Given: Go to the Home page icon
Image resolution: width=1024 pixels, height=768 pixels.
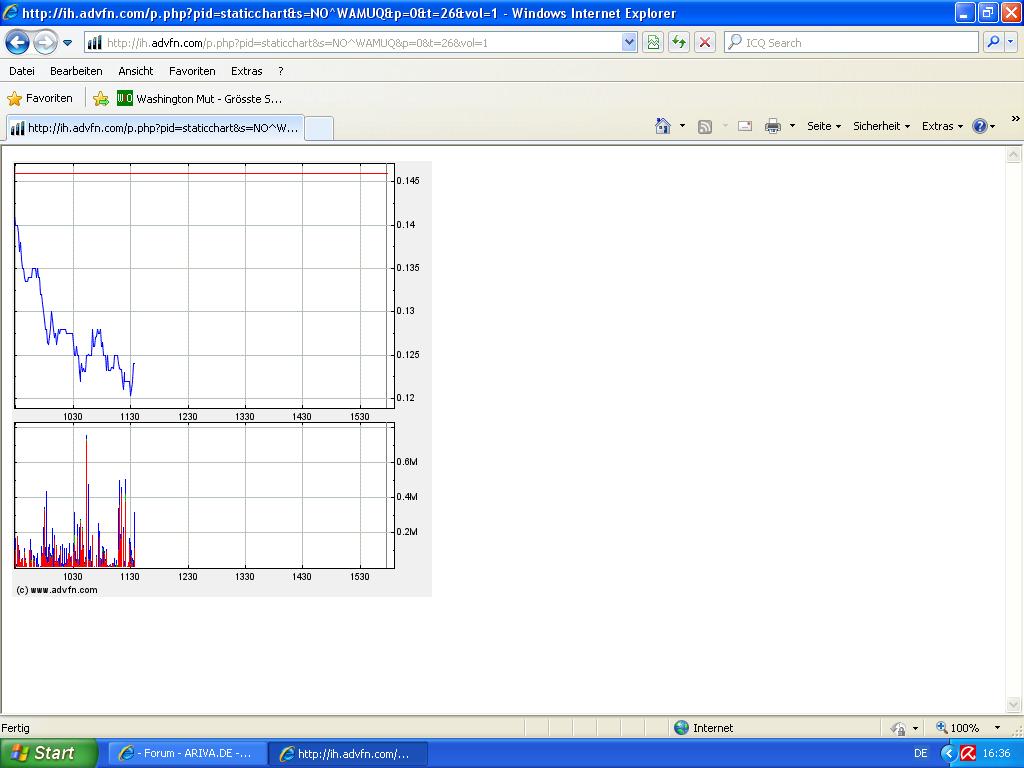Looking at the screenshot, I should click(x=662, y=126).
